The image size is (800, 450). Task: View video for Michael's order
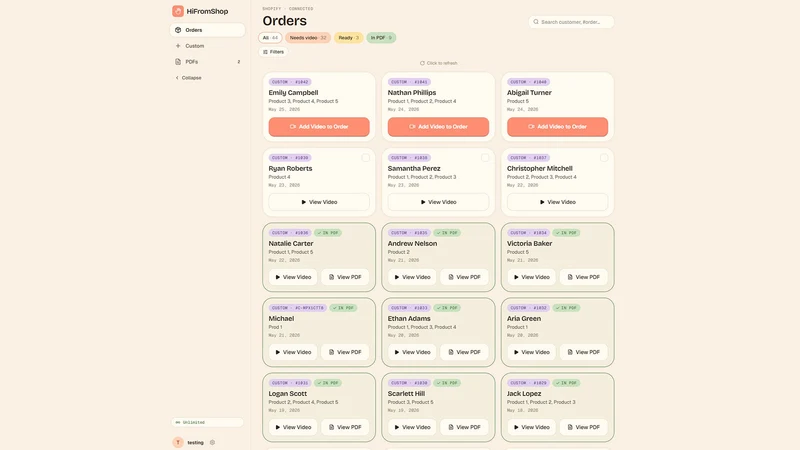coord(293,352)
